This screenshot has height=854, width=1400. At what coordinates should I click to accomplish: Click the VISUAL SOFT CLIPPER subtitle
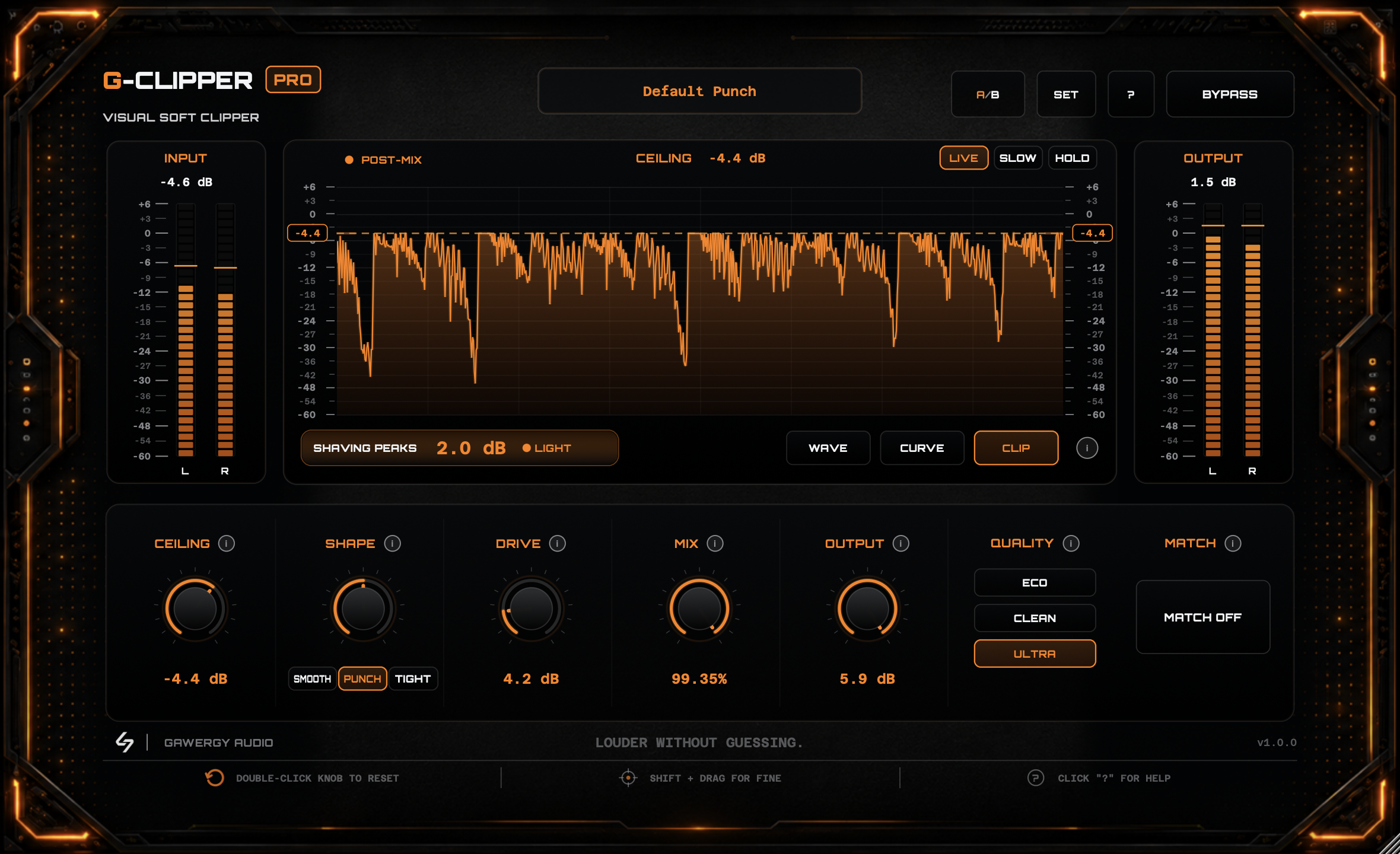(181, 117)
